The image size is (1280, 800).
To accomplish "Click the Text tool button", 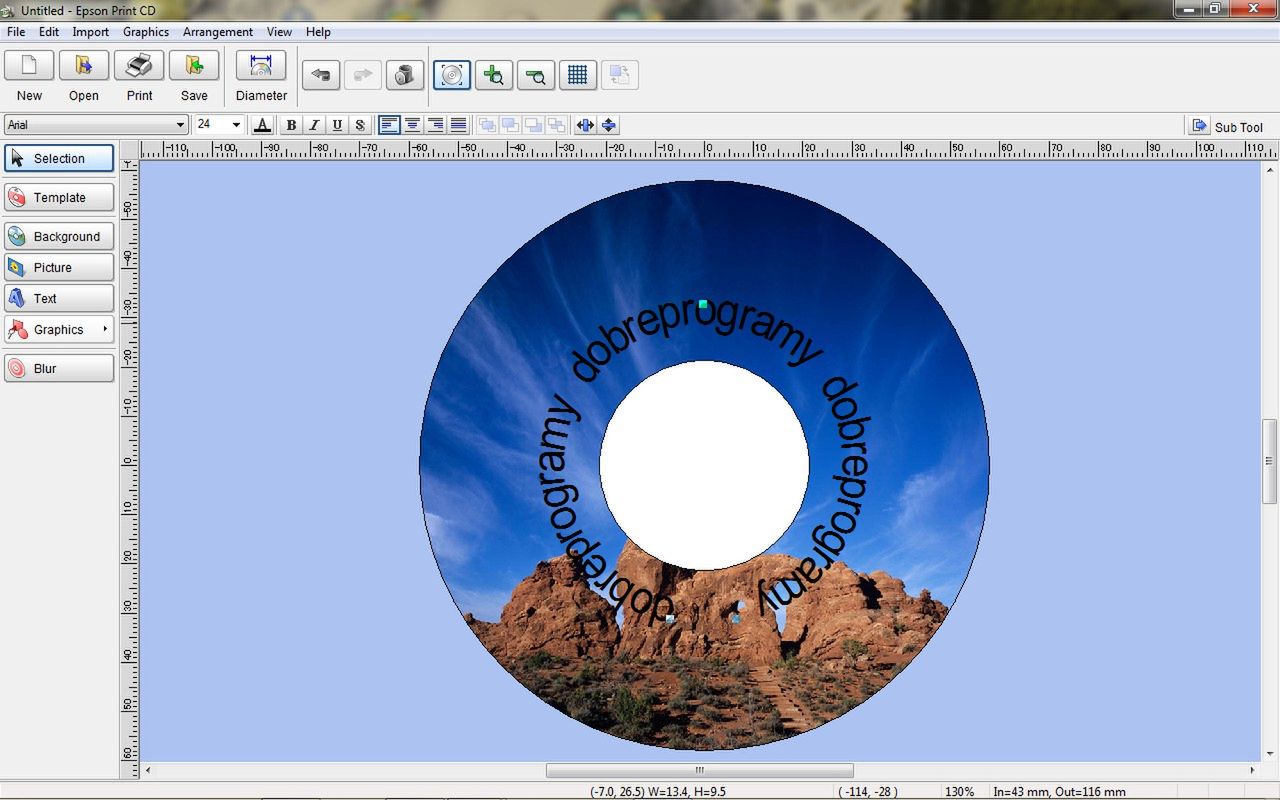I will (59, 298).
